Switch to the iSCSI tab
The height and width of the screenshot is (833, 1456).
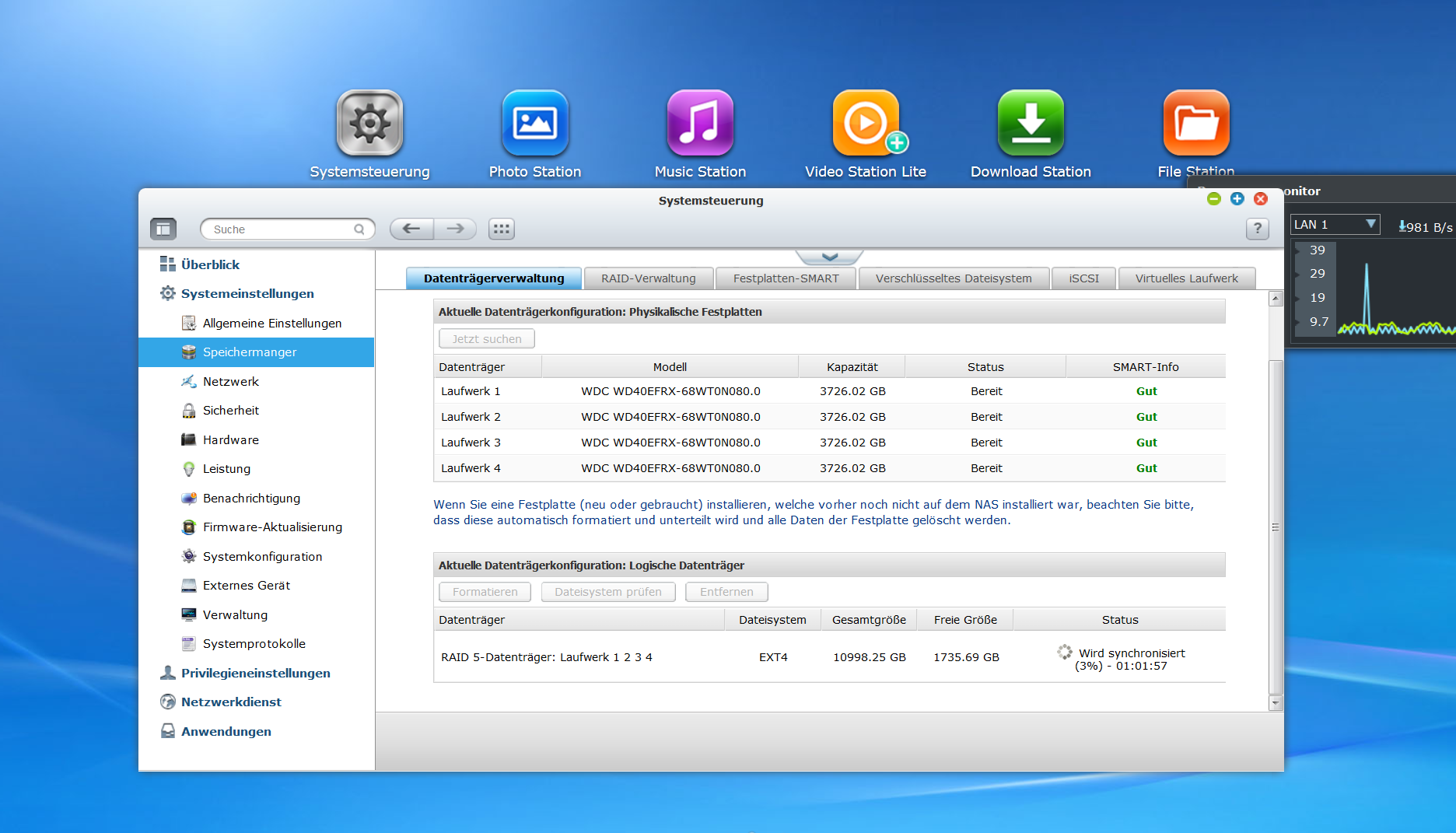pos(1084,278)
